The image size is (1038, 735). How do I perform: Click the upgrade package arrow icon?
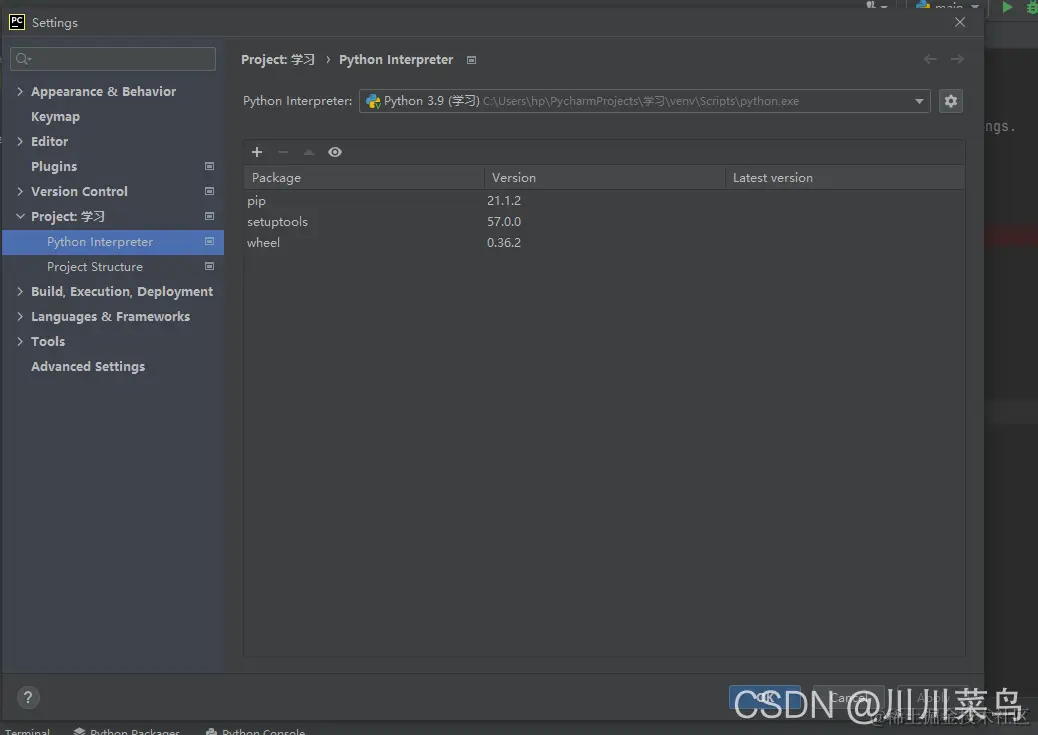point(308,152)
